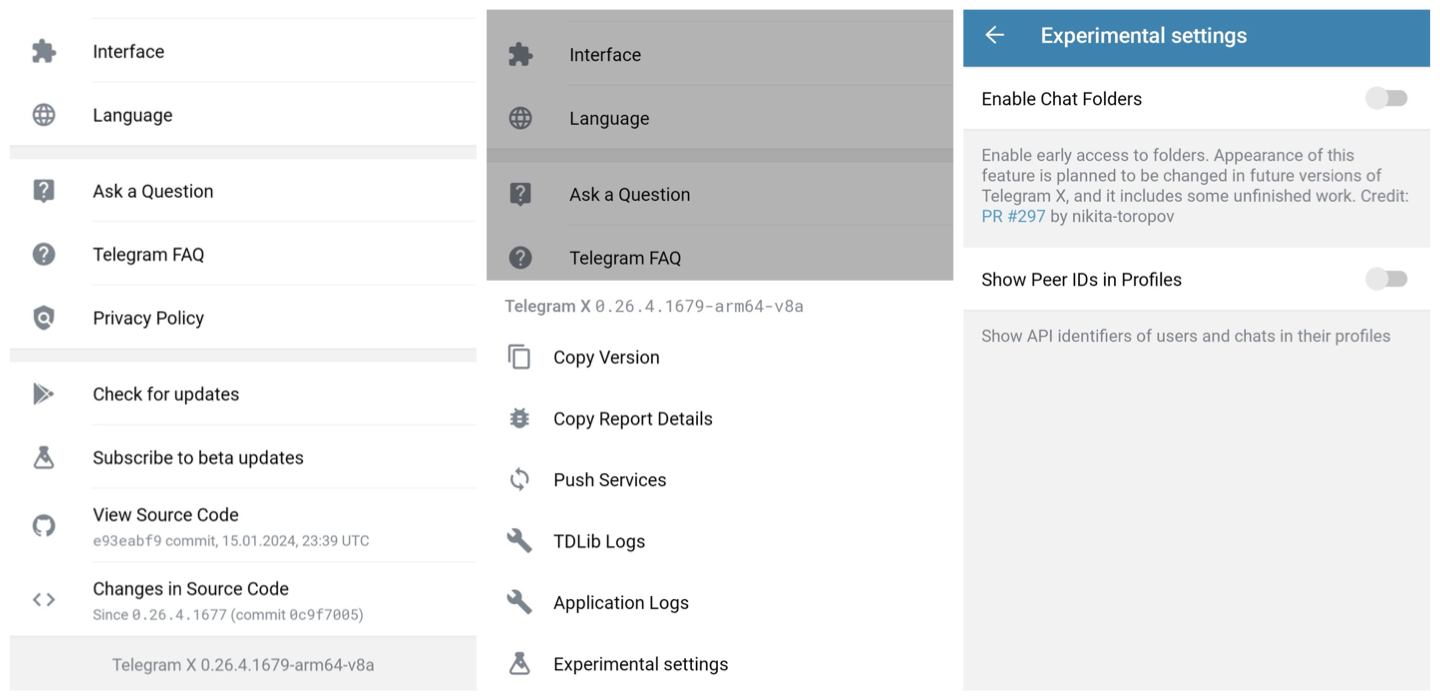1440x700 pixels.
Task: Click the wrench icon for TDLib Logs
Action: [x=520, y=540]
